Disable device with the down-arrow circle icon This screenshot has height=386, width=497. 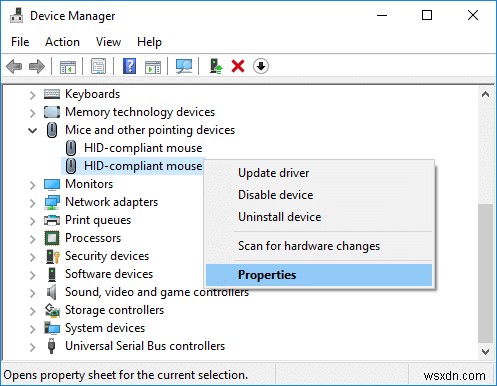pyautogui.click(x=261, y=66)
